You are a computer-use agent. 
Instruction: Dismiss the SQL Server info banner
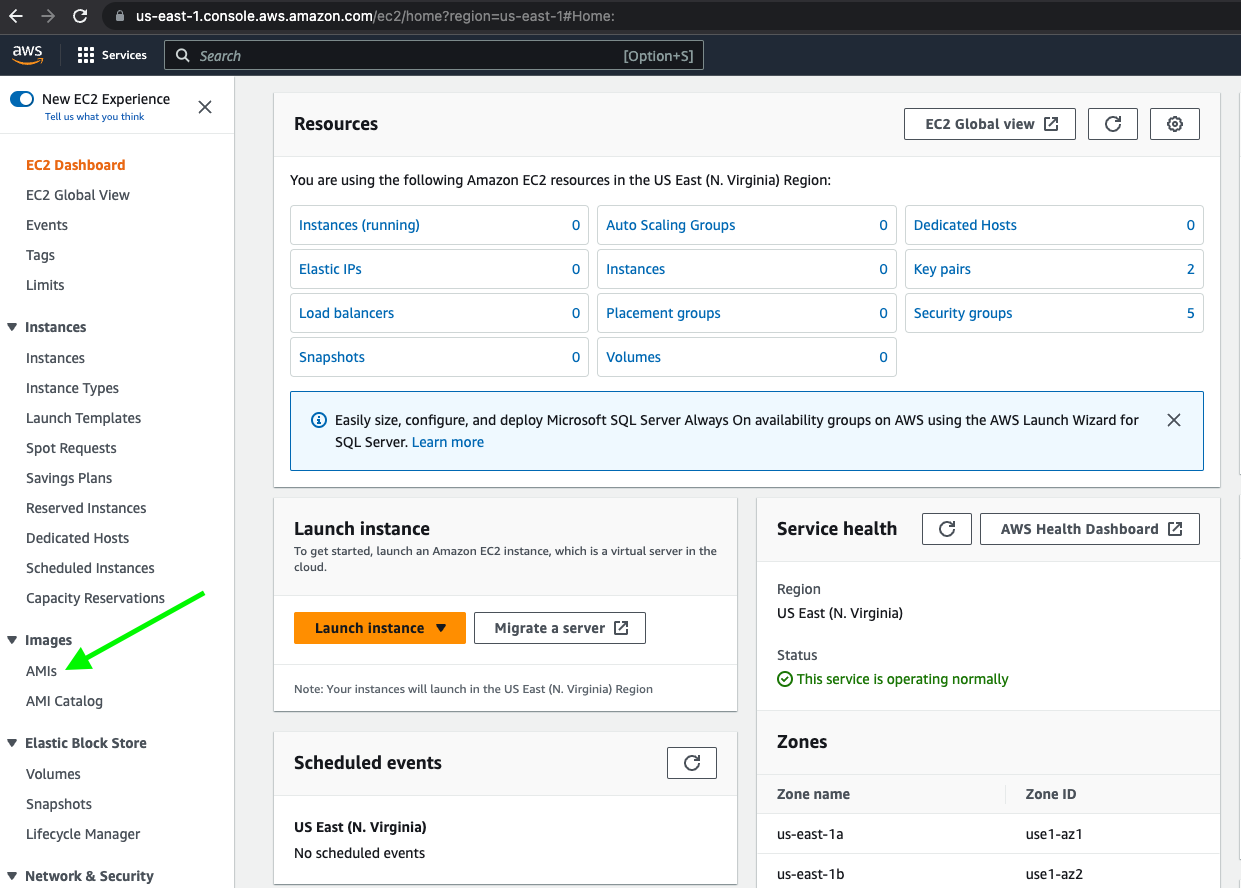point(1173,420)
